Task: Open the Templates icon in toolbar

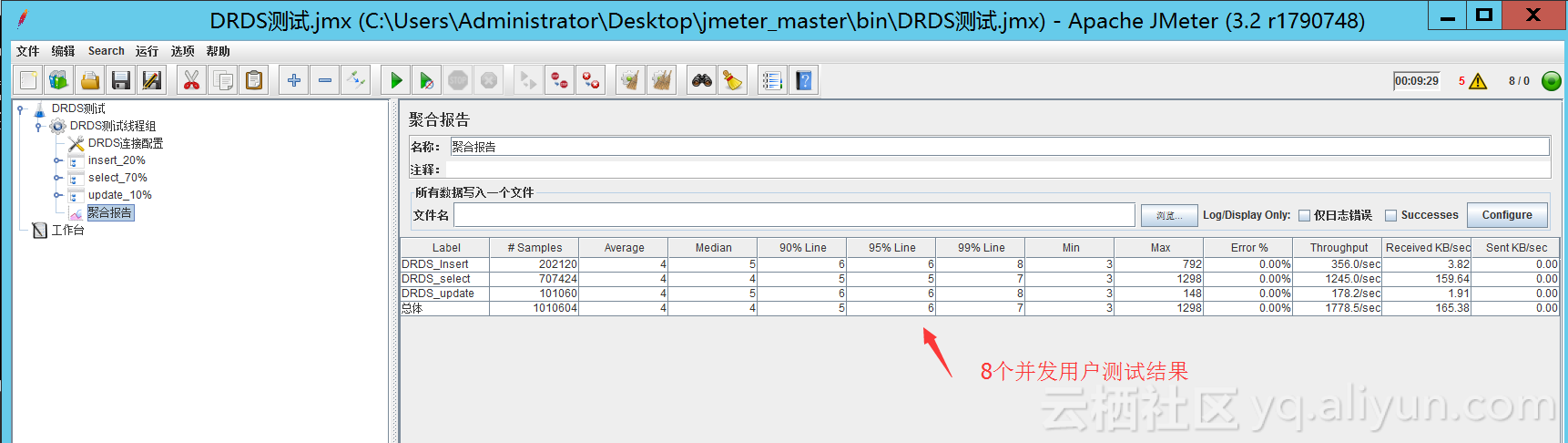Action: pyautogui.click(x=59, y=80)
